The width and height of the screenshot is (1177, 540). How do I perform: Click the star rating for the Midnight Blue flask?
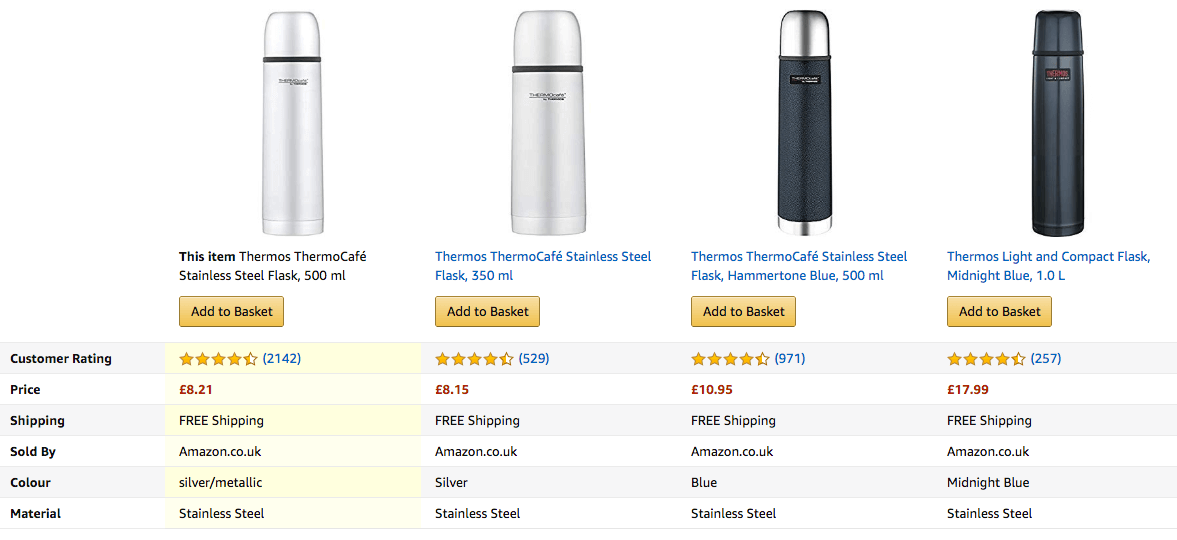click(986, 359)
